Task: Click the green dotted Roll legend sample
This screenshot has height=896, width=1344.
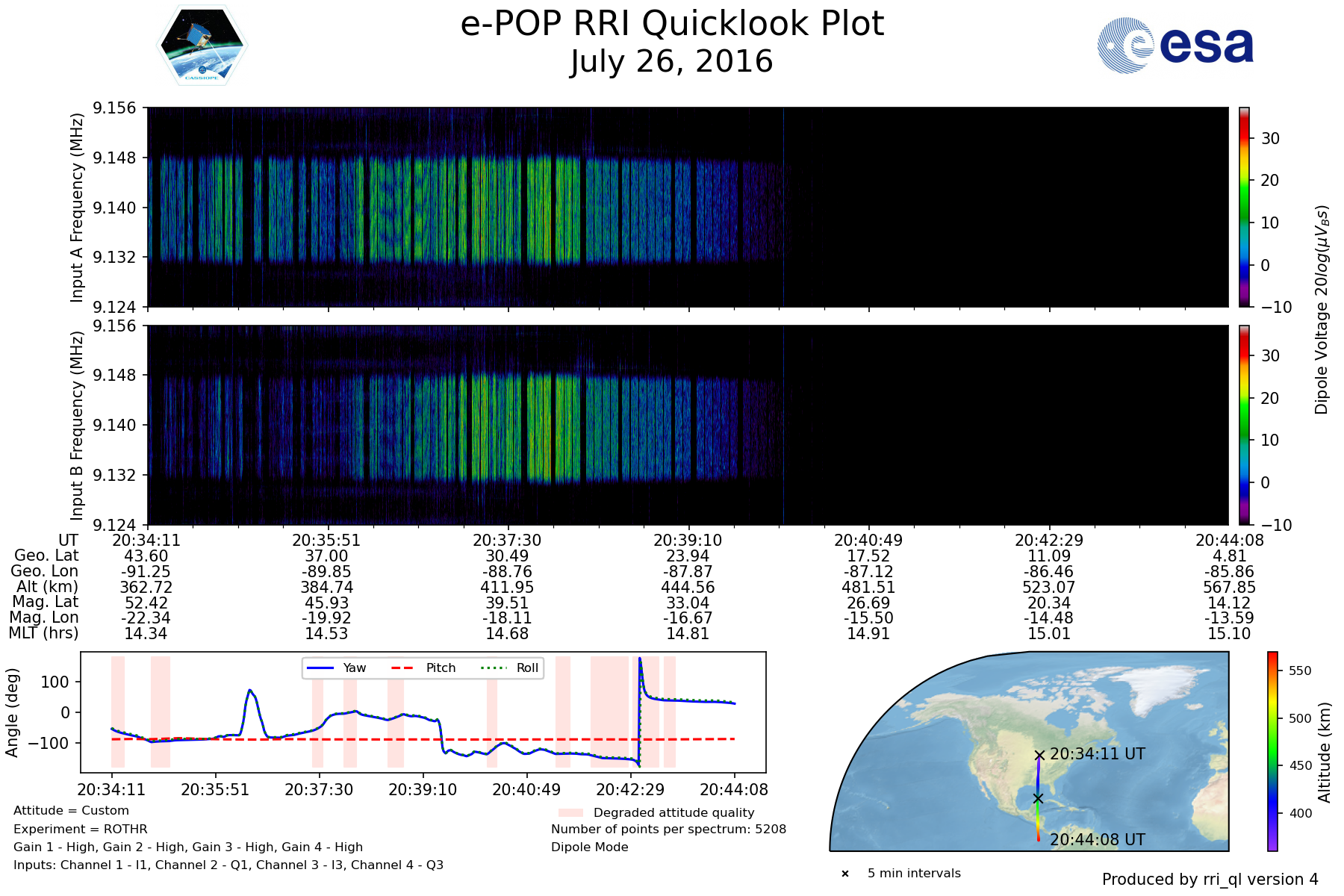Action: point(494,668)
